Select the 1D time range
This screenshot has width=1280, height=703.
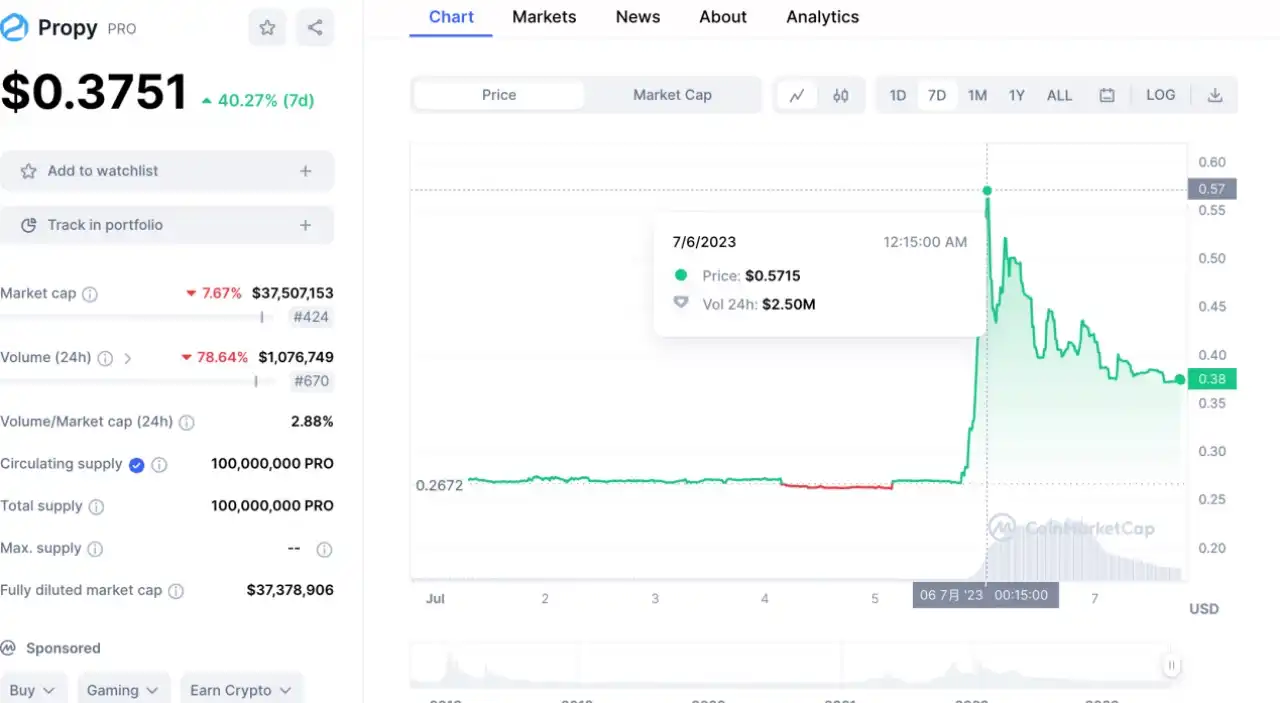[898, 96]
